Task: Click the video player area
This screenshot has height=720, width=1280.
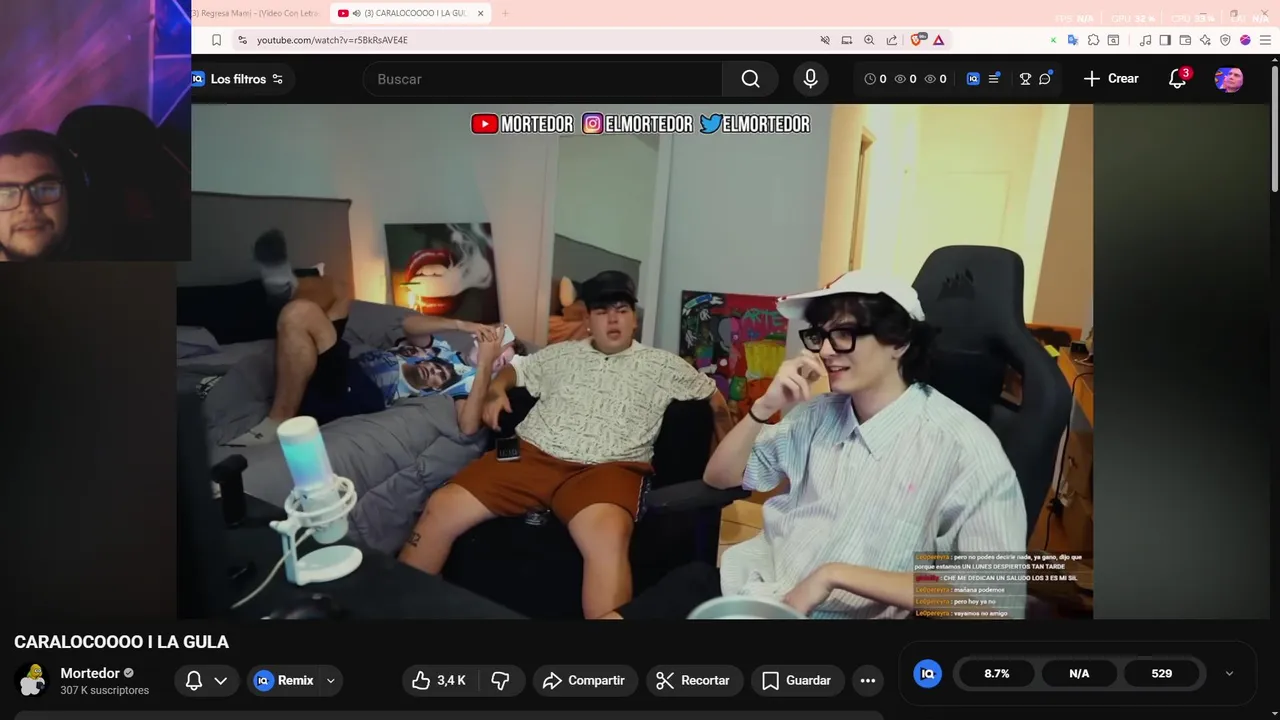Action: click(634, 361)
